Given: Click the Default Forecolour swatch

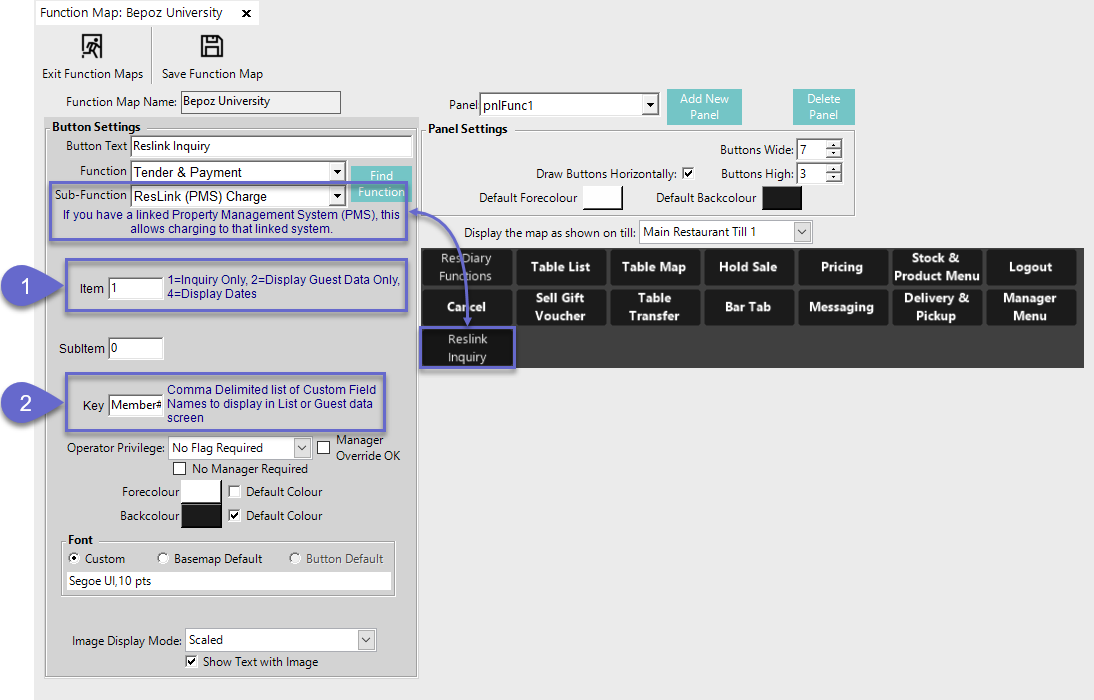Looking at the screenshot, I should pyautogui.click(x=602, y=198).
